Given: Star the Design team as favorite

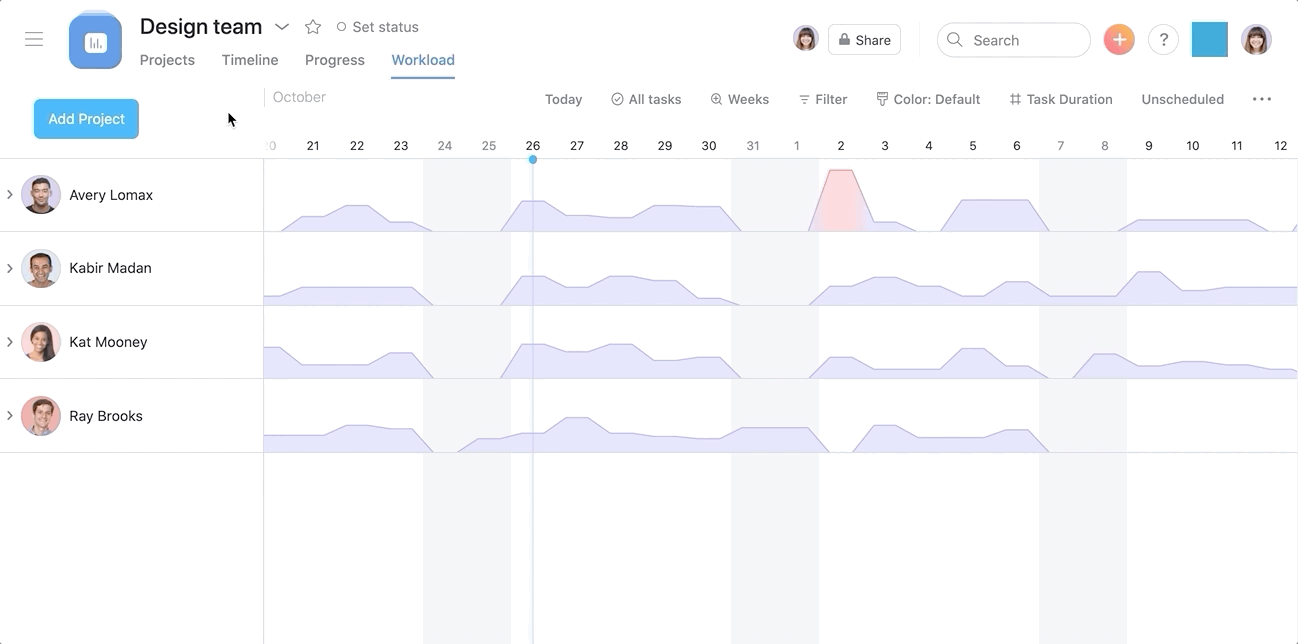Looking at the screenshot, I should [313, 27].
